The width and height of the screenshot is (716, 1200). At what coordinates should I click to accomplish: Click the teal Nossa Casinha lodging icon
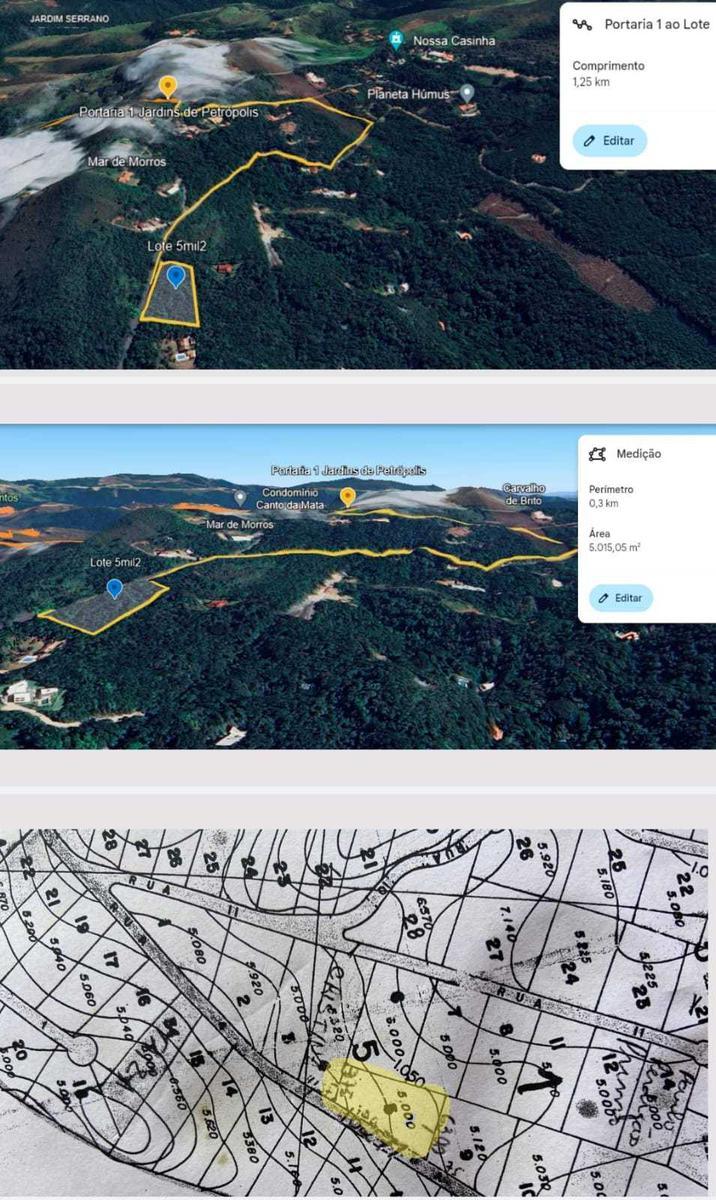tap(397, 40)
